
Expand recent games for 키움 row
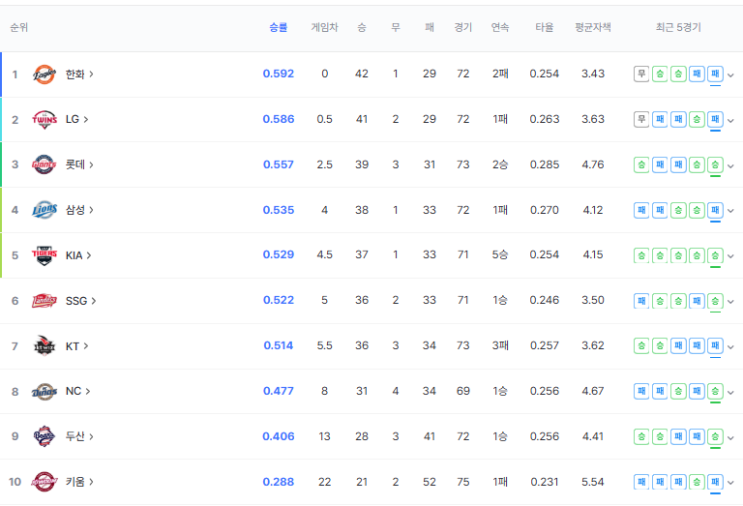tap(731, 483)
